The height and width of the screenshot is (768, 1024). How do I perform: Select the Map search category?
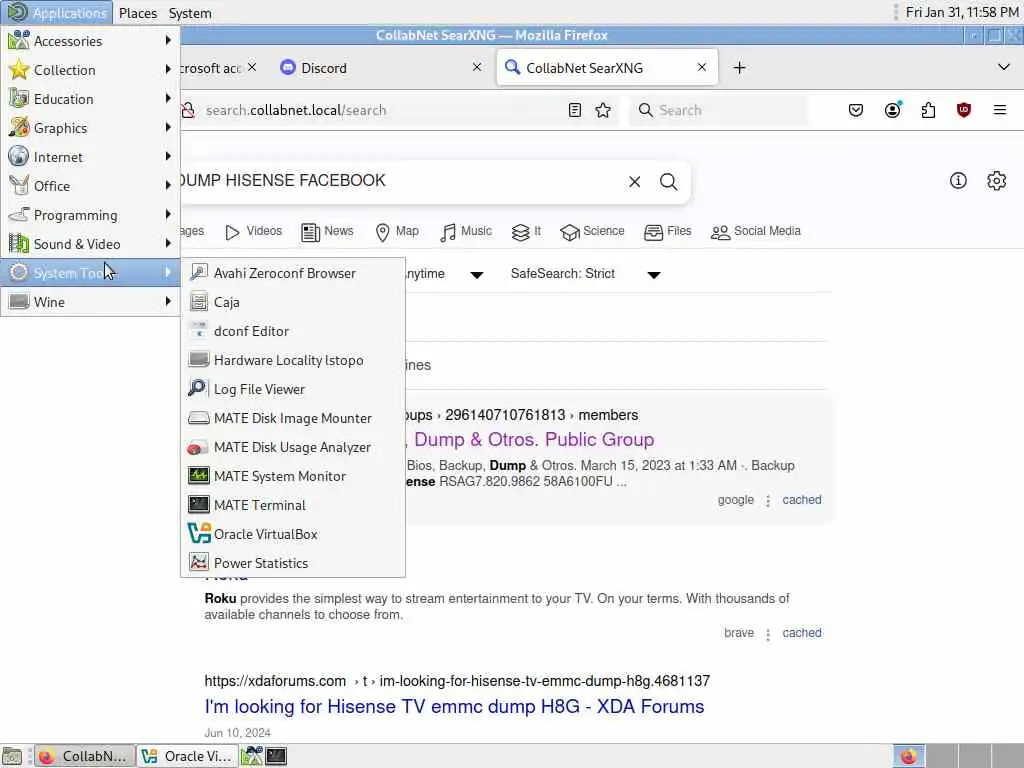[397, 231]
